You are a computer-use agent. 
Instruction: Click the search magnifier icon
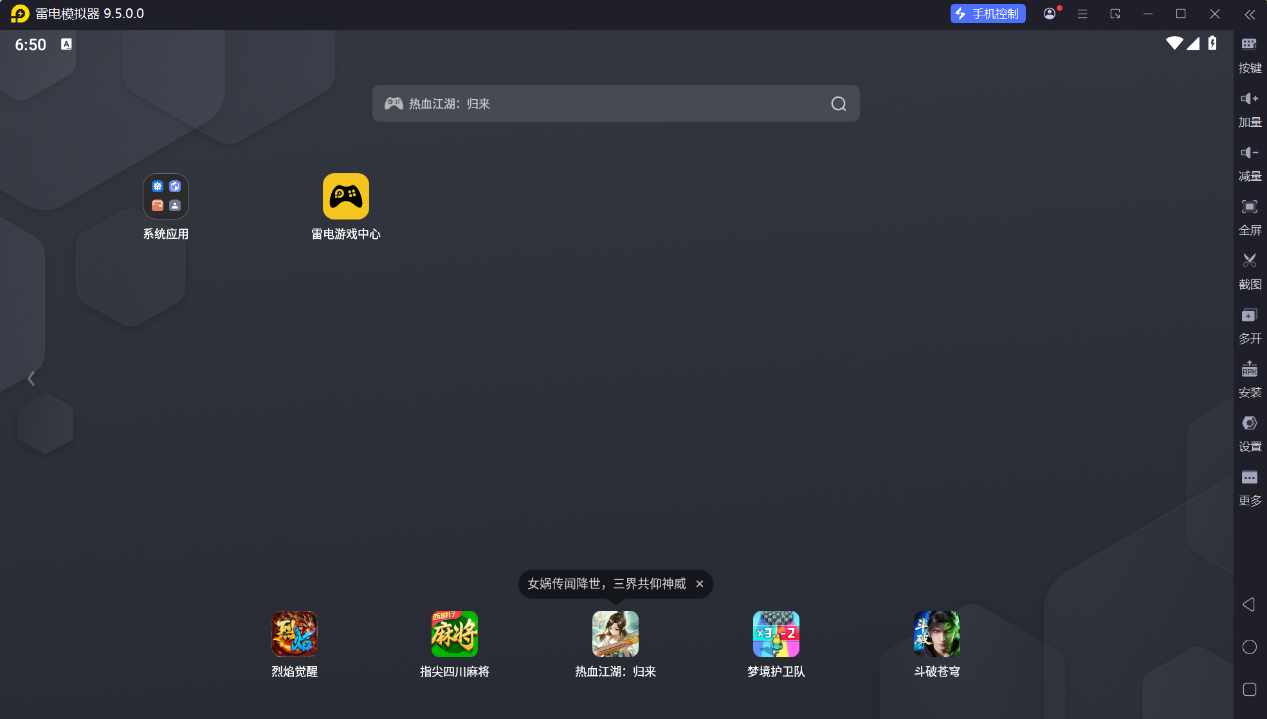click(839, 104)
